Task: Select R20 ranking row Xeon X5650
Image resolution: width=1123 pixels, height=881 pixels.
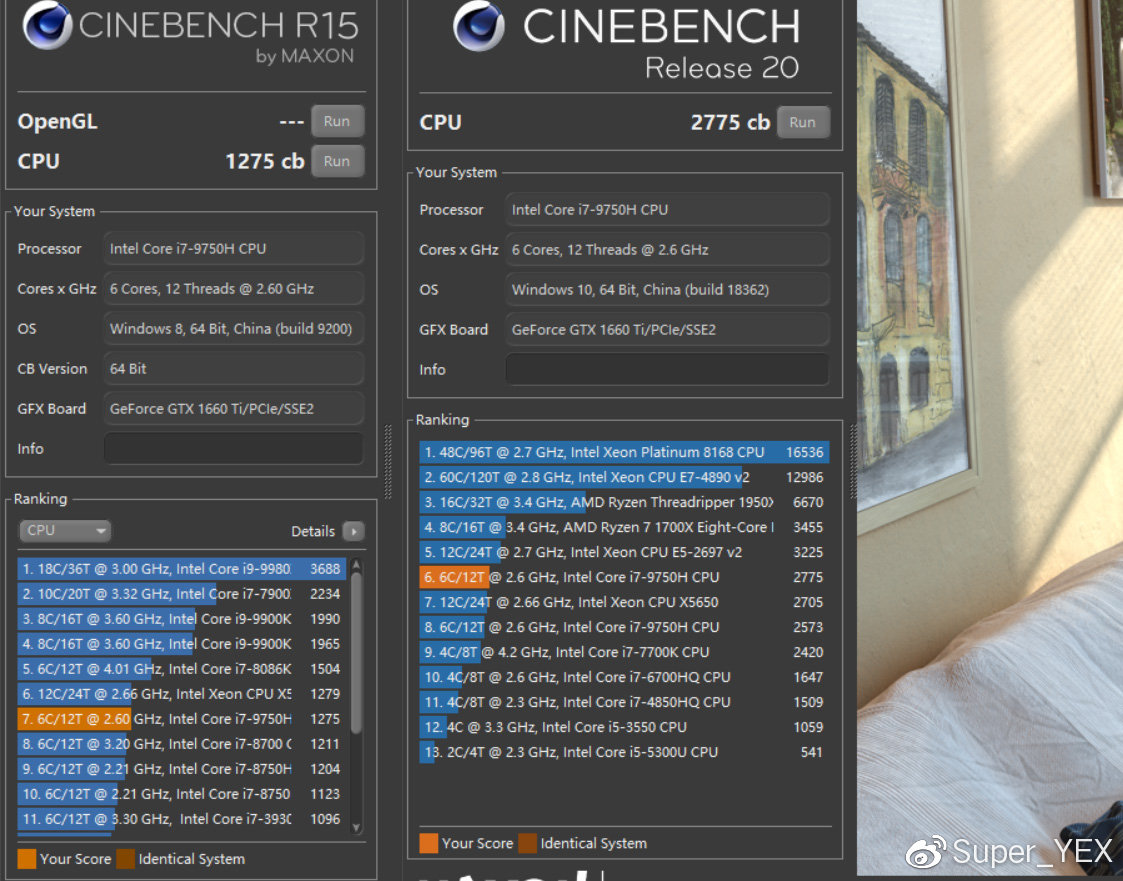Action: [x=624, y=602]
